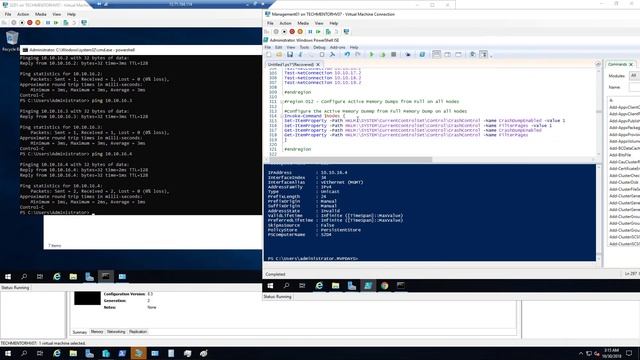
Task: Click Stop Operation square in ISE toolbar
Action: [x=393, y=54]
